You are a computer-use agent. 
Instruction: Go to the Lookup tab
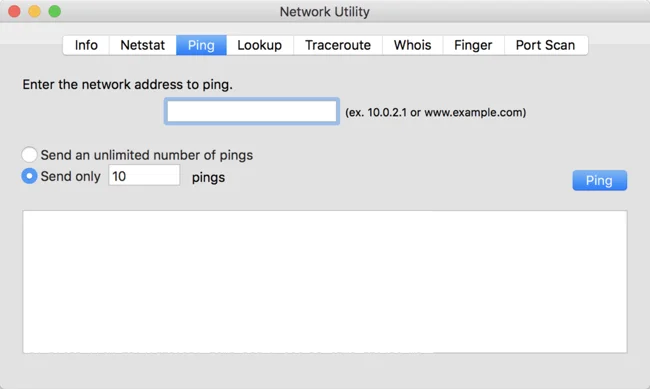[x=260, y=45]
